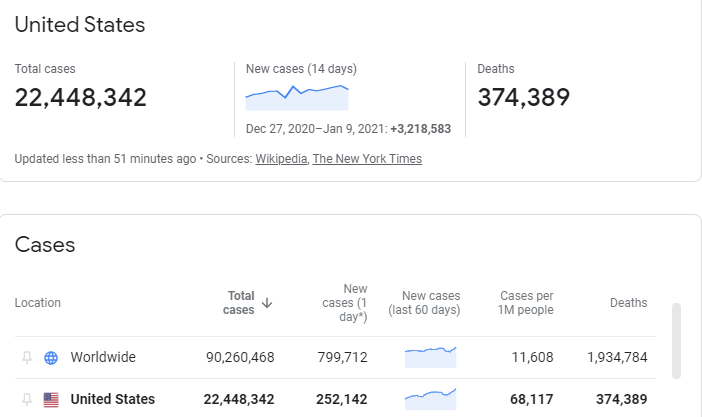The image size is (702, 417).
Task: Sort table by Cases per 1M people
Action: tap(526, 303)
